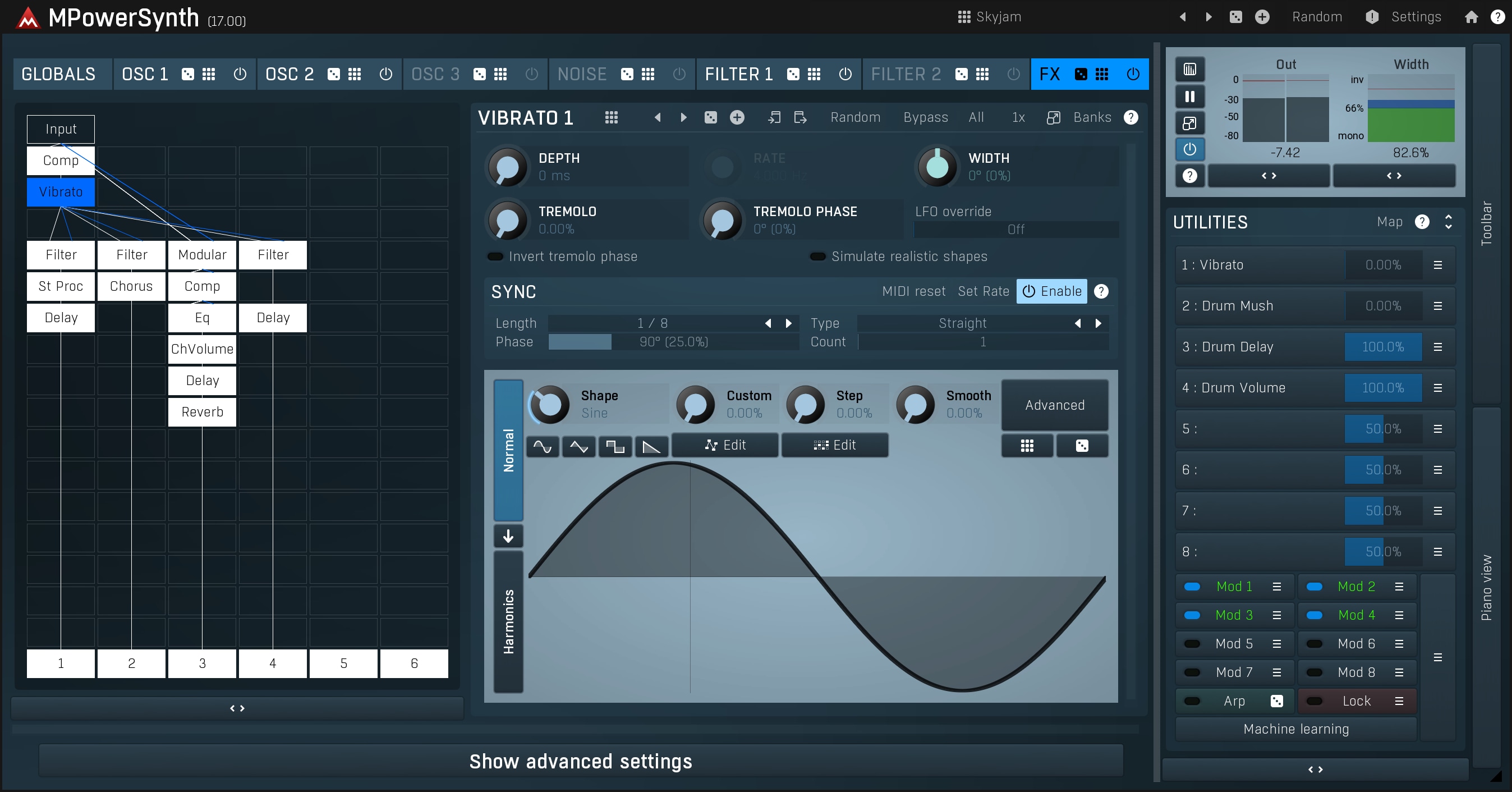This screenshot has height=792, width=1512.
Task: Switch to the GLOBALS tab
Action: coord(59,74)
